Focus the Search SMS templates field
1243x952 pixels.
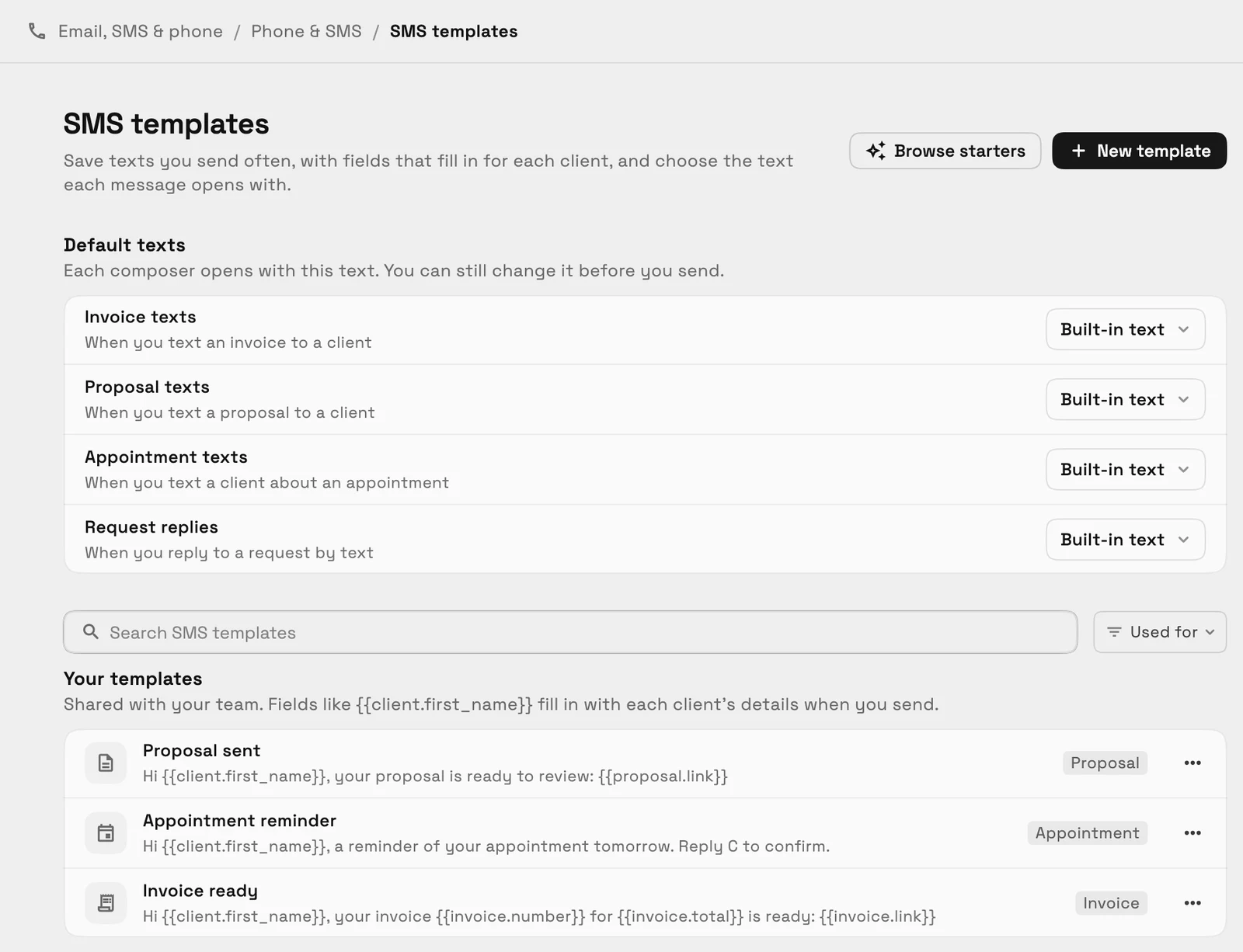[x=570, y=632]
